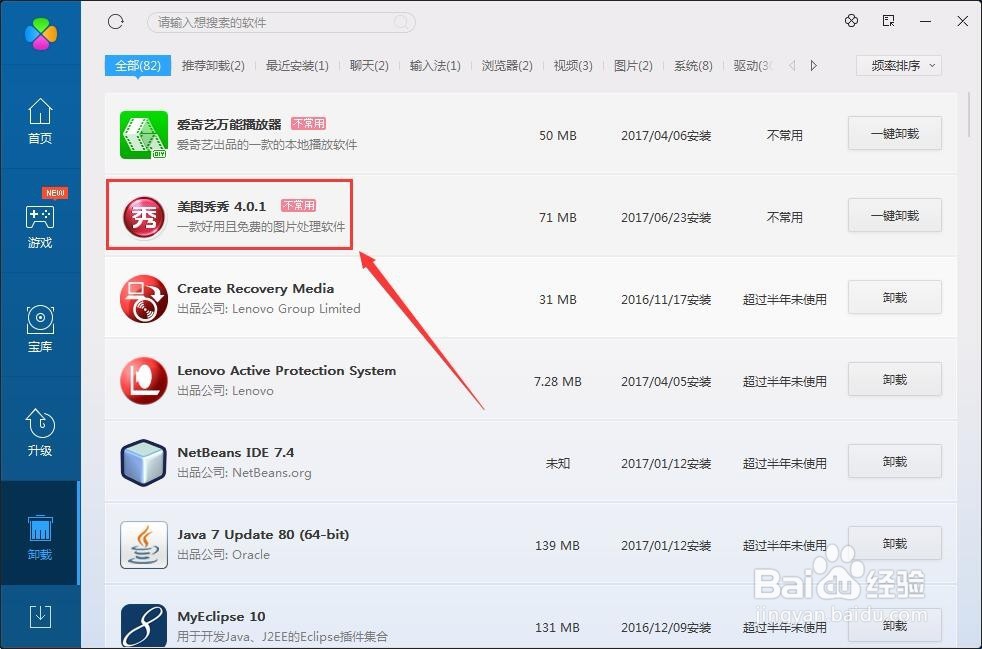The image size is (982, 649).
Task: Click the NetBeans IDE cube icon
Action: tap(144, 463)
